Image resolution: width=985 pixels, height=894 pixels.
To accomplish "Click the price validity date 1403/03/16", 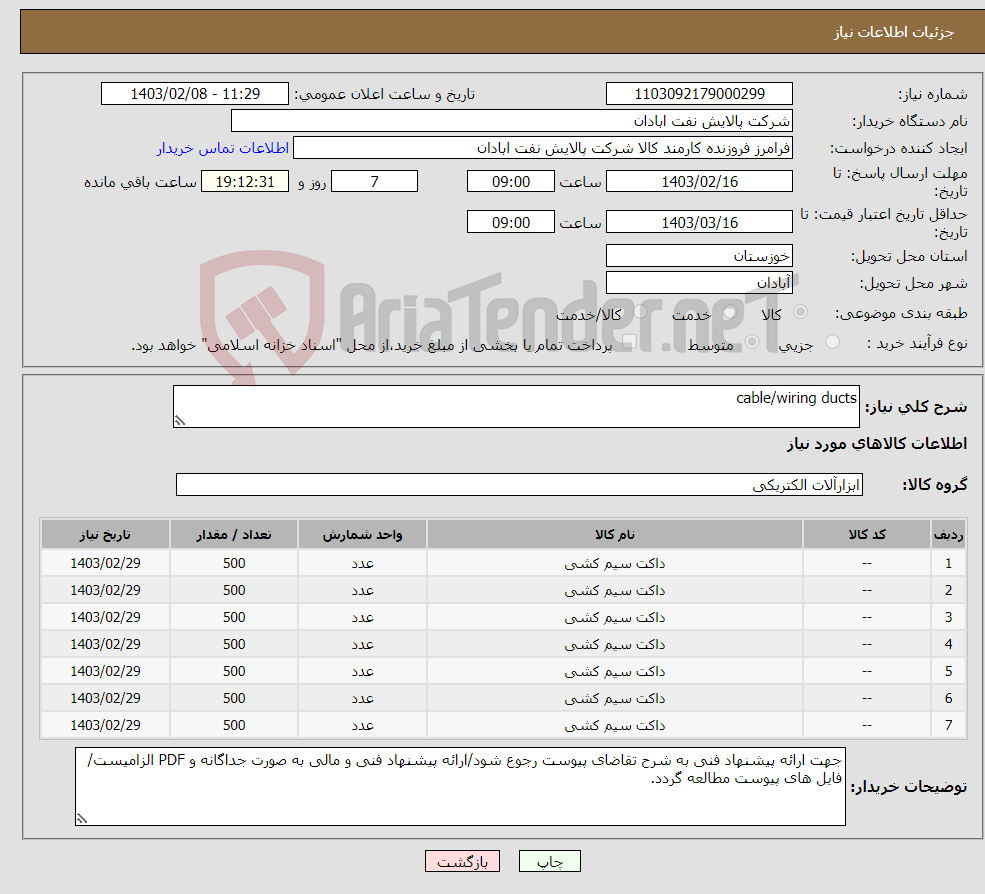I will click(699, 222).
